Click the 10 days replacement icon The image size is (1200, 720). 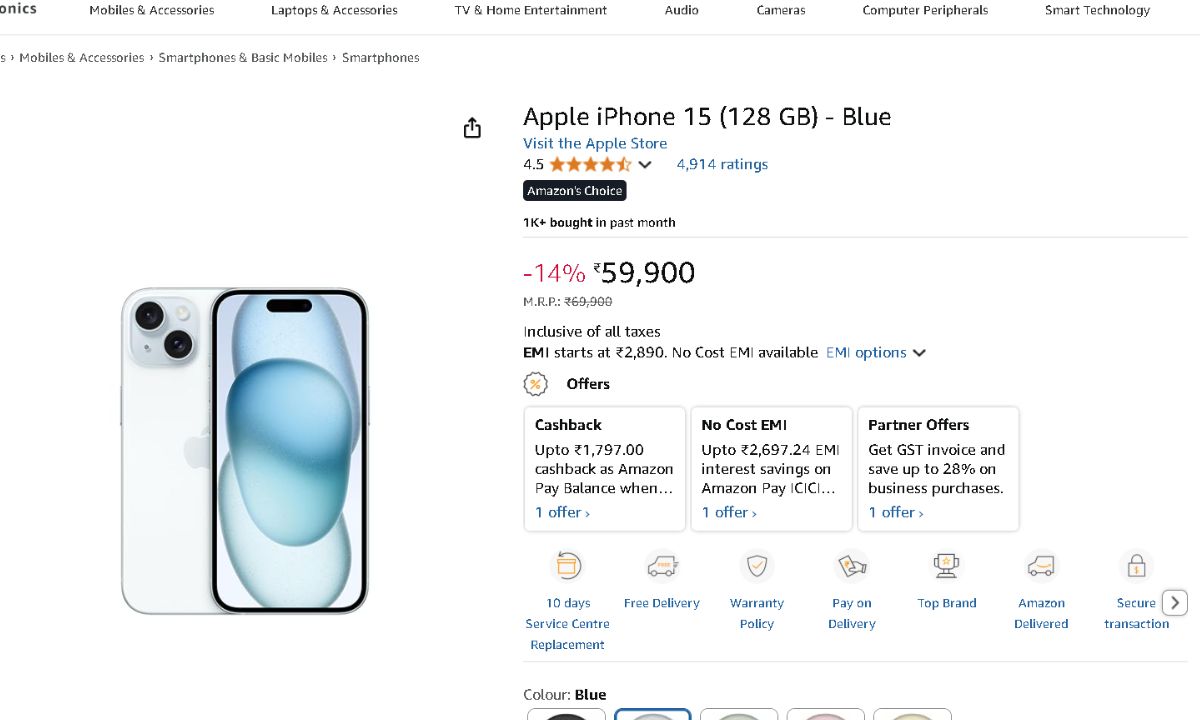coord(567,566)
